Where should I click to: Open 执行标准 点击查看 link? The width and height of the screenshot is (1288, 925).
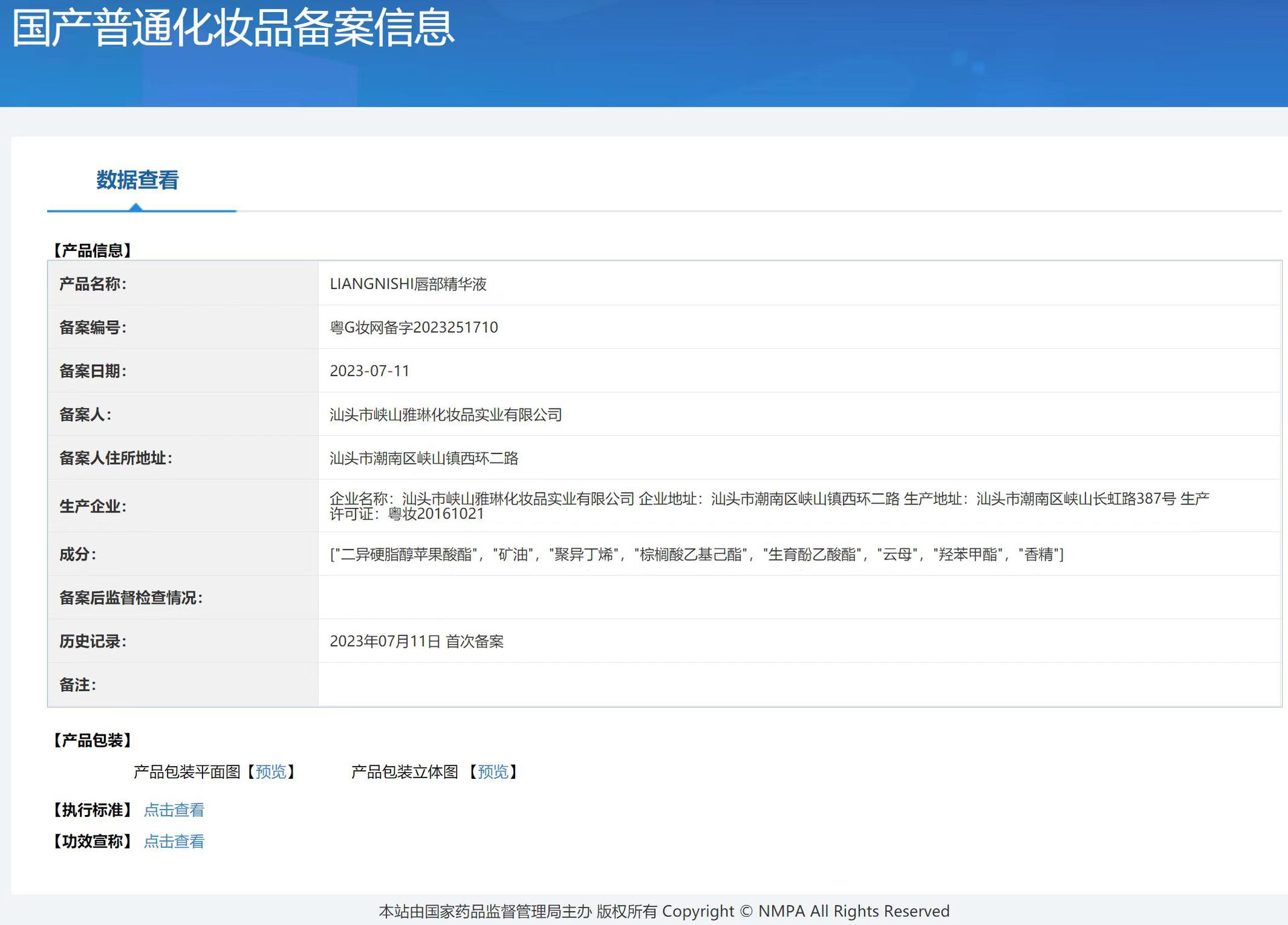point(174,810)
